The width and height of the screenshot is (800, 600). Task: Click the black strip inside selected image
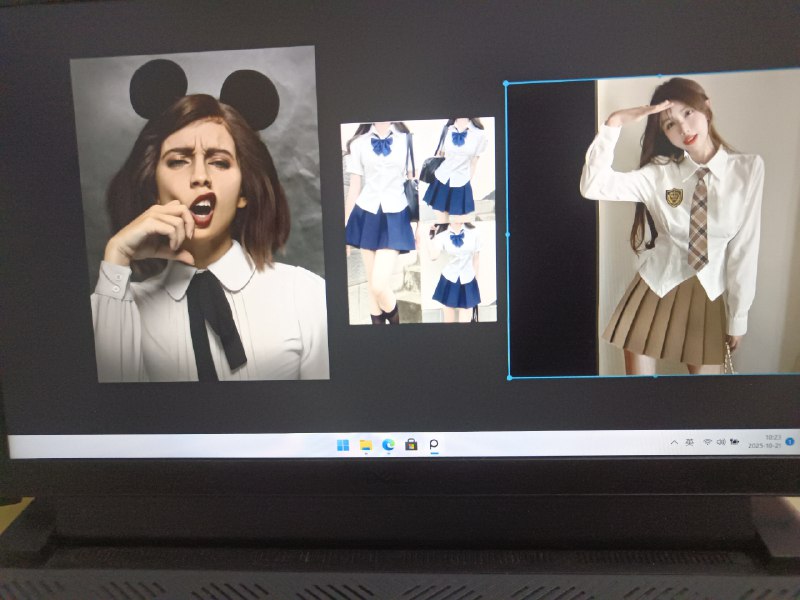552,230
